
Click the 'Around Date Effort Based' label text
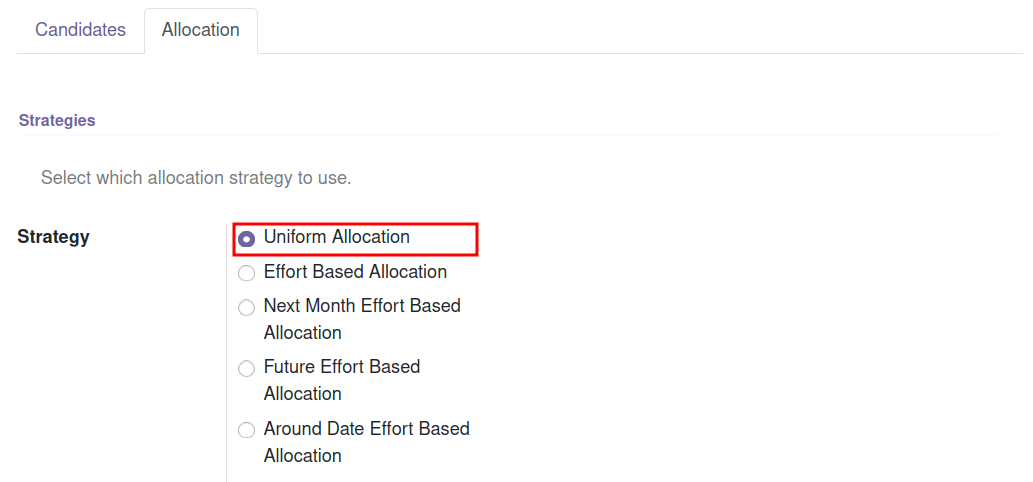click(367, 429)
